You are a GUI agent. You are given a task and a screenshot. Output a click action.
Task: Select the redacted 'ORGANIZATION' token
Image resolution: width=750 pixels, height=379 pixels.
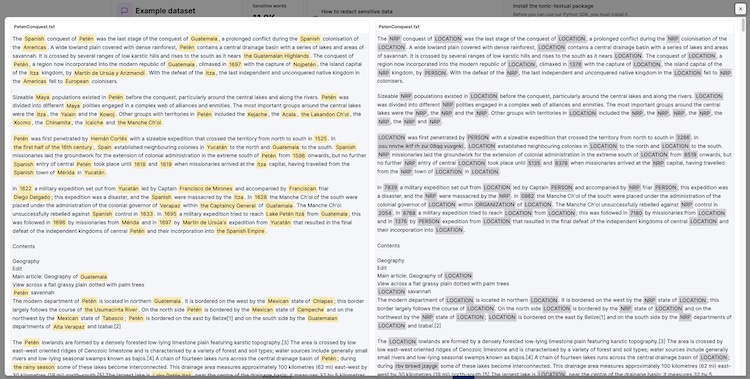[496, 204]
